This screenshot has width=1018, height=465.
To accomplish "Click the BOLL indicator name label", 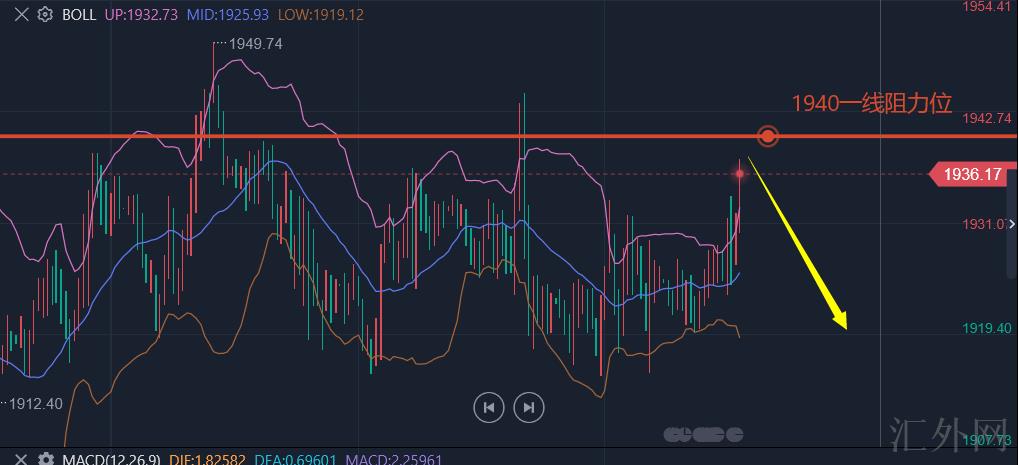I will (79, 14).
